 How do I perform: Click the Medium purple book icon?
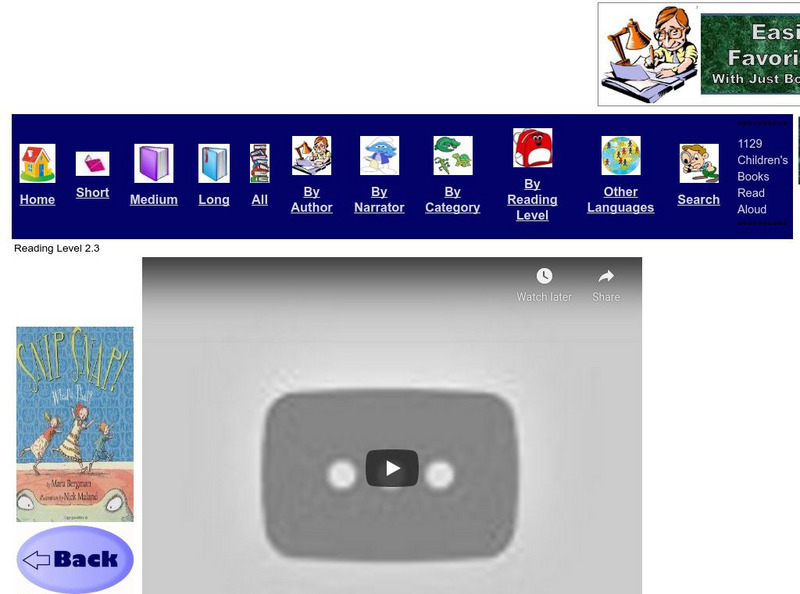(x=154, y=163)
